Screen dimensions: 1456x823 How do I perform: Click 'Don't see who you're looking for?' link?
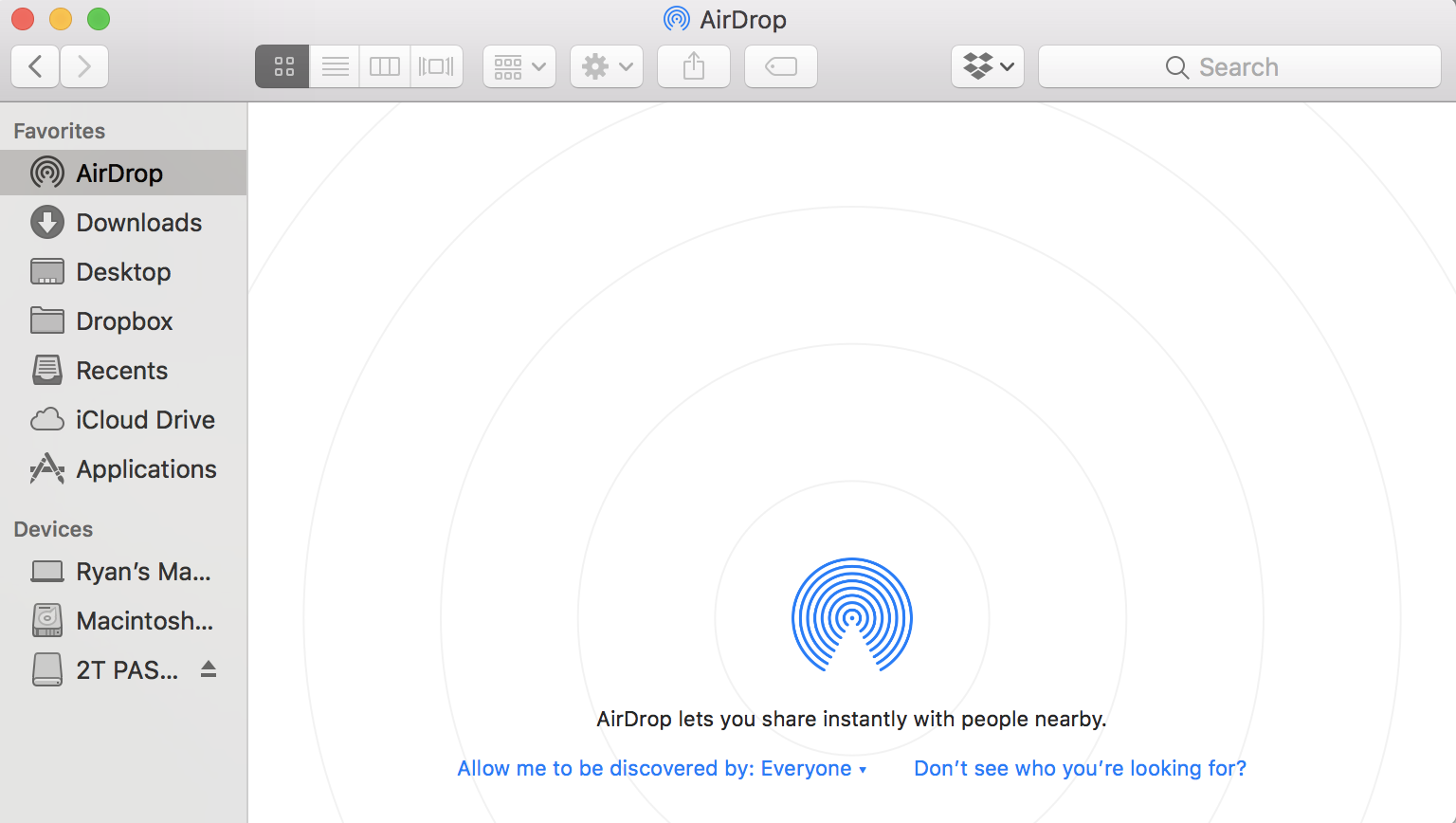click(x=1080, y=768)
